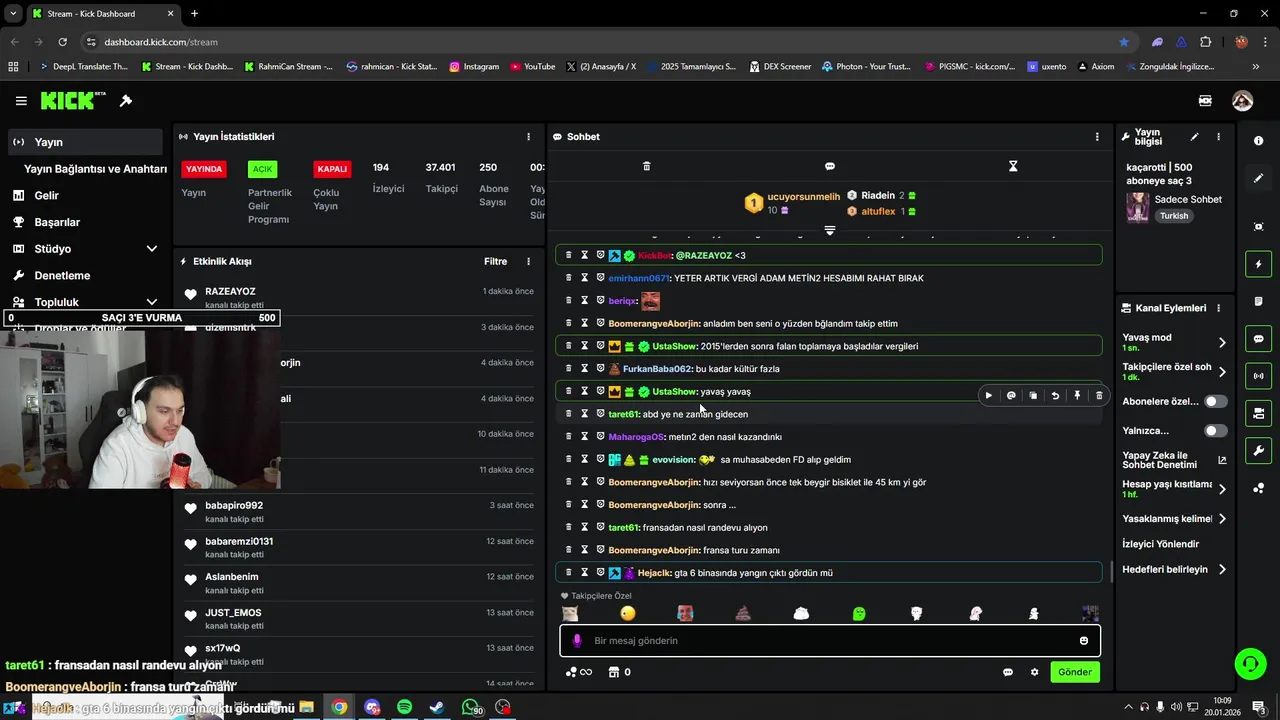
Task: Click the broadcast signal icon in right sidebar
Action: point(1258,376)
